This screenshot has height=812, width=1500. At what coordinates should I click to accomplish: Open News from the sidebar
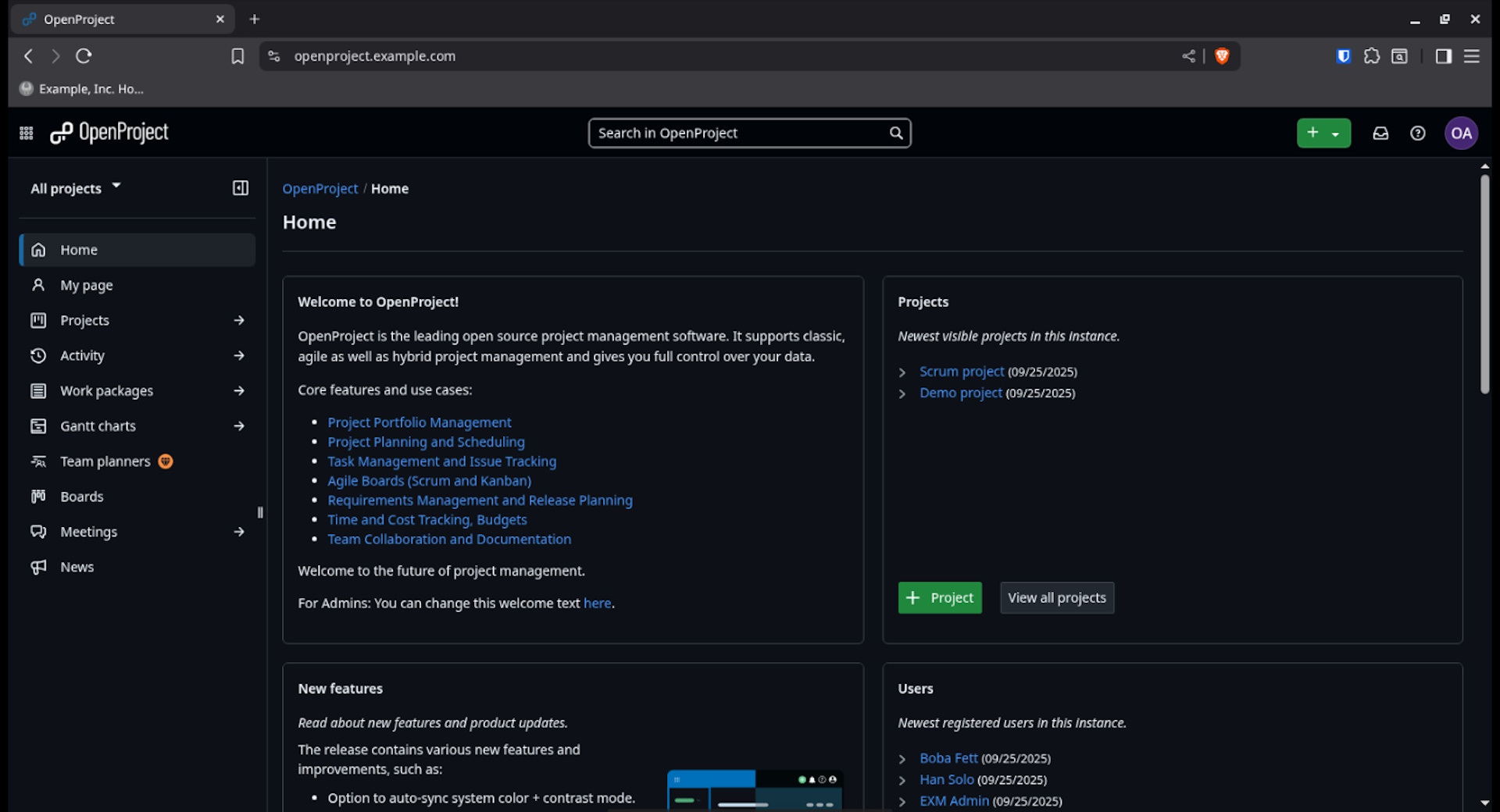[x=77, y=567]
